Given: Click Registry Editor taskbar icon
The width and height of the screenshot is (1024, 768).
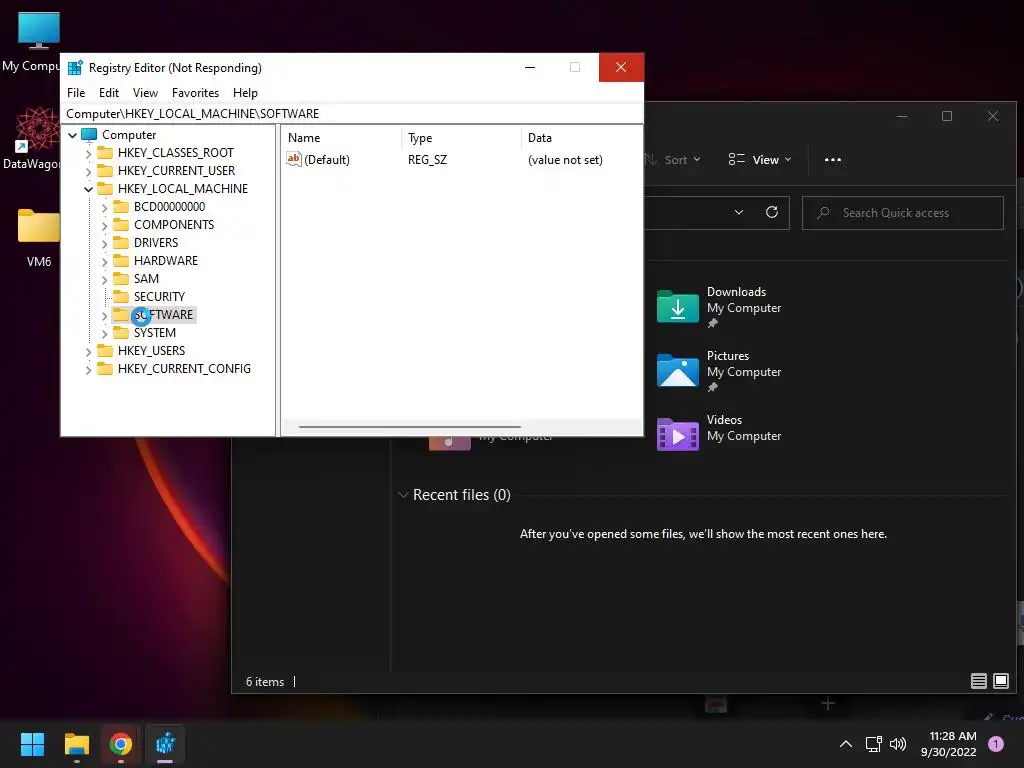Looking at the screenshot, I should point(165,744).
